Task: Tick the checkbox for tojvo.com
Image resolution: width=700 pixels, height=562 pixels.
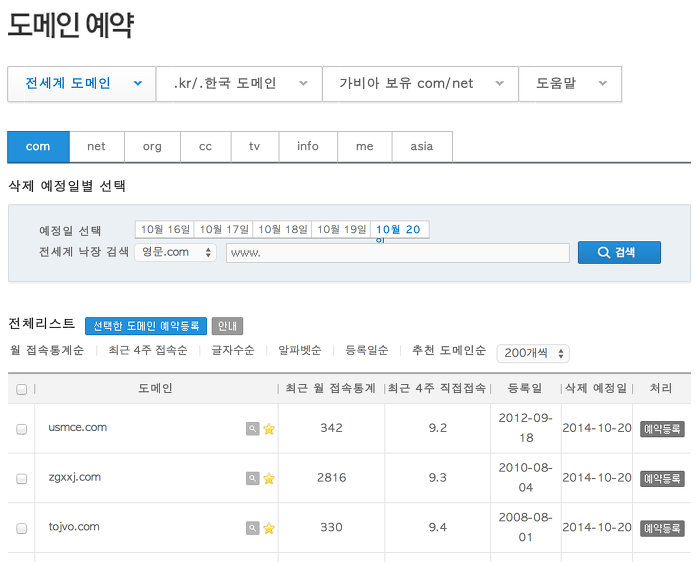Action: 21,529
